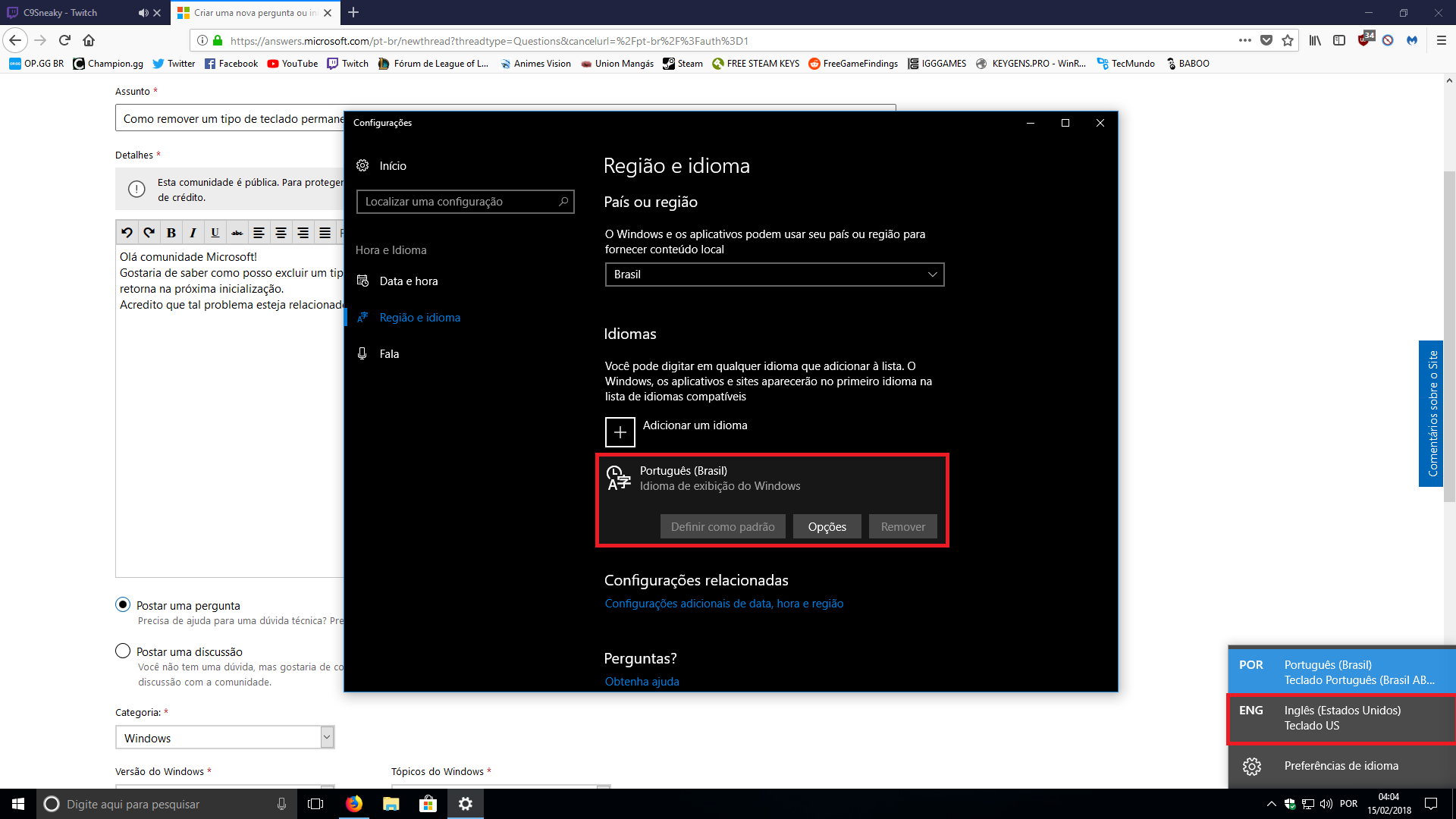Open 'Data e hora' settings section
Screen dimensions: 1456x819
tap(409, 281)
